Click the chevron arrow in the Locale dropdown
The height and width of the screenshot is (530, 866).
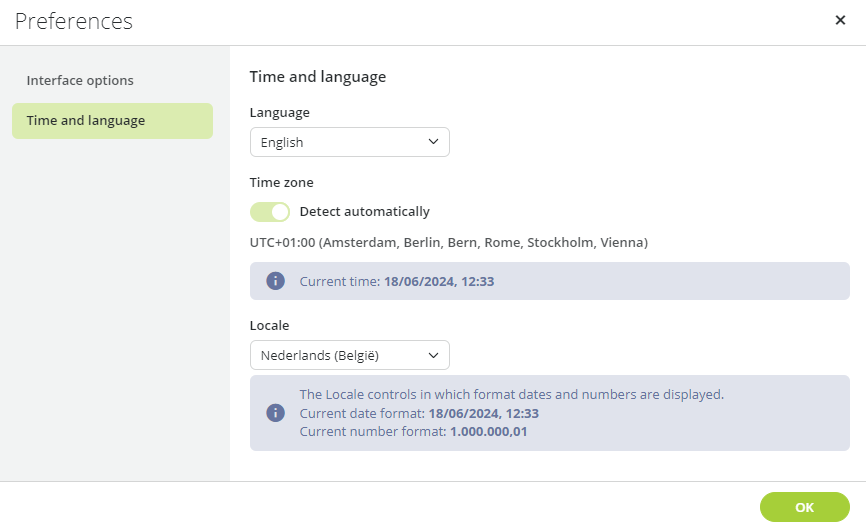point(433,355)
